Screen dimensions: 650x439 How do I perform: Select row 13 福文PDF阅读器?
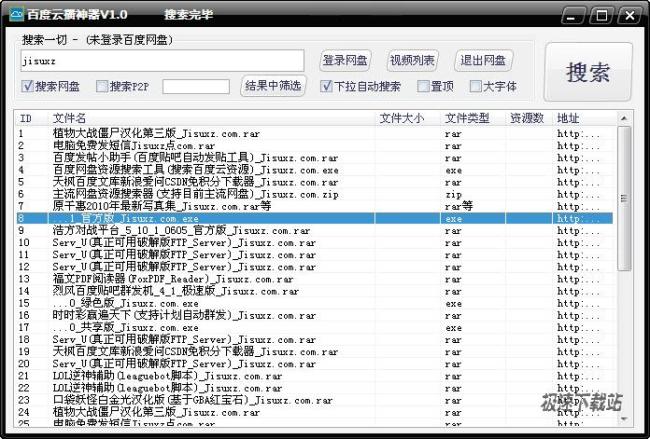[x=314, y=279]
